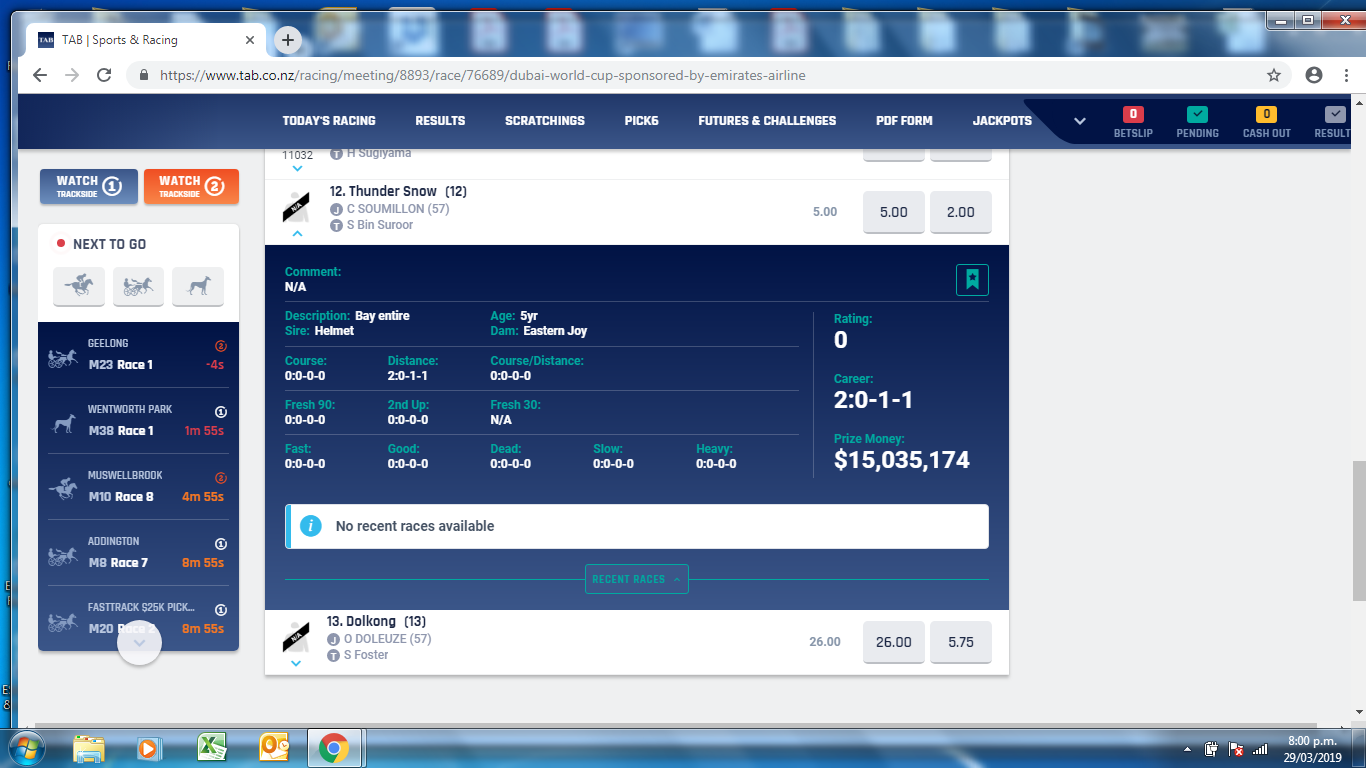This screenshot has height=768, width=1366.
Task: Click the Muswellbrook gallops race icon
Action: click(63, 490)
